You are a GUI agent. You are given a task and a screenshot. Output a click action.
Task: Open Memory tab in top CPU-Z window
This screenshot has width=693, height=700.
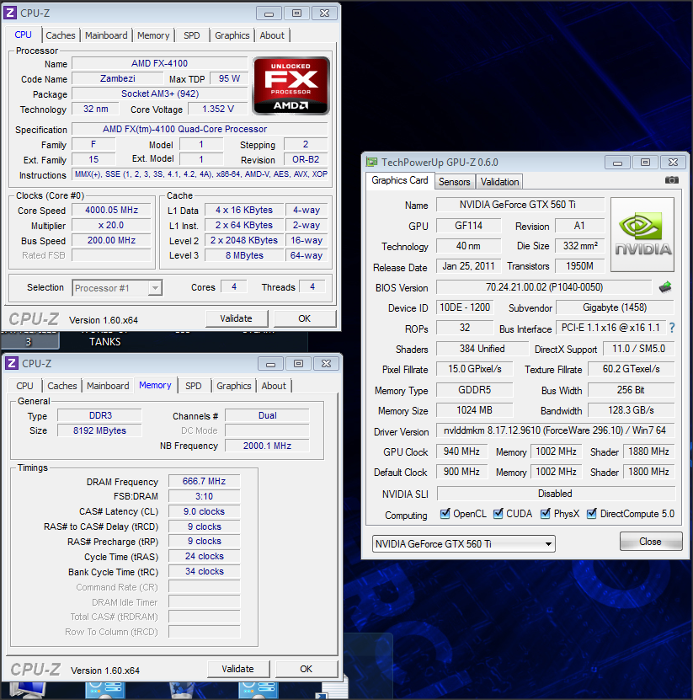click(x=153, y=35)
